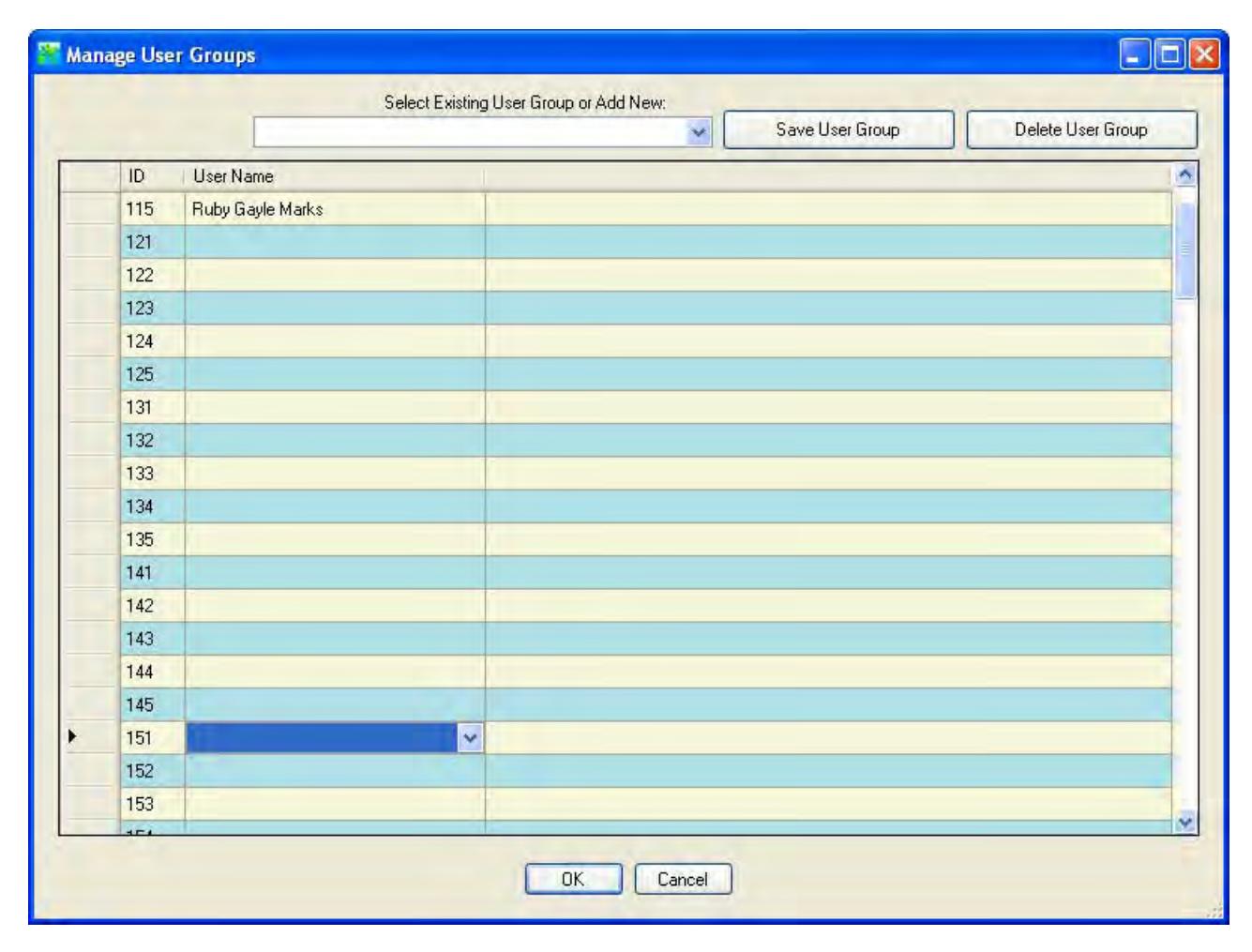Click the vertical scrollbar thumb

tap(1185, 250)
